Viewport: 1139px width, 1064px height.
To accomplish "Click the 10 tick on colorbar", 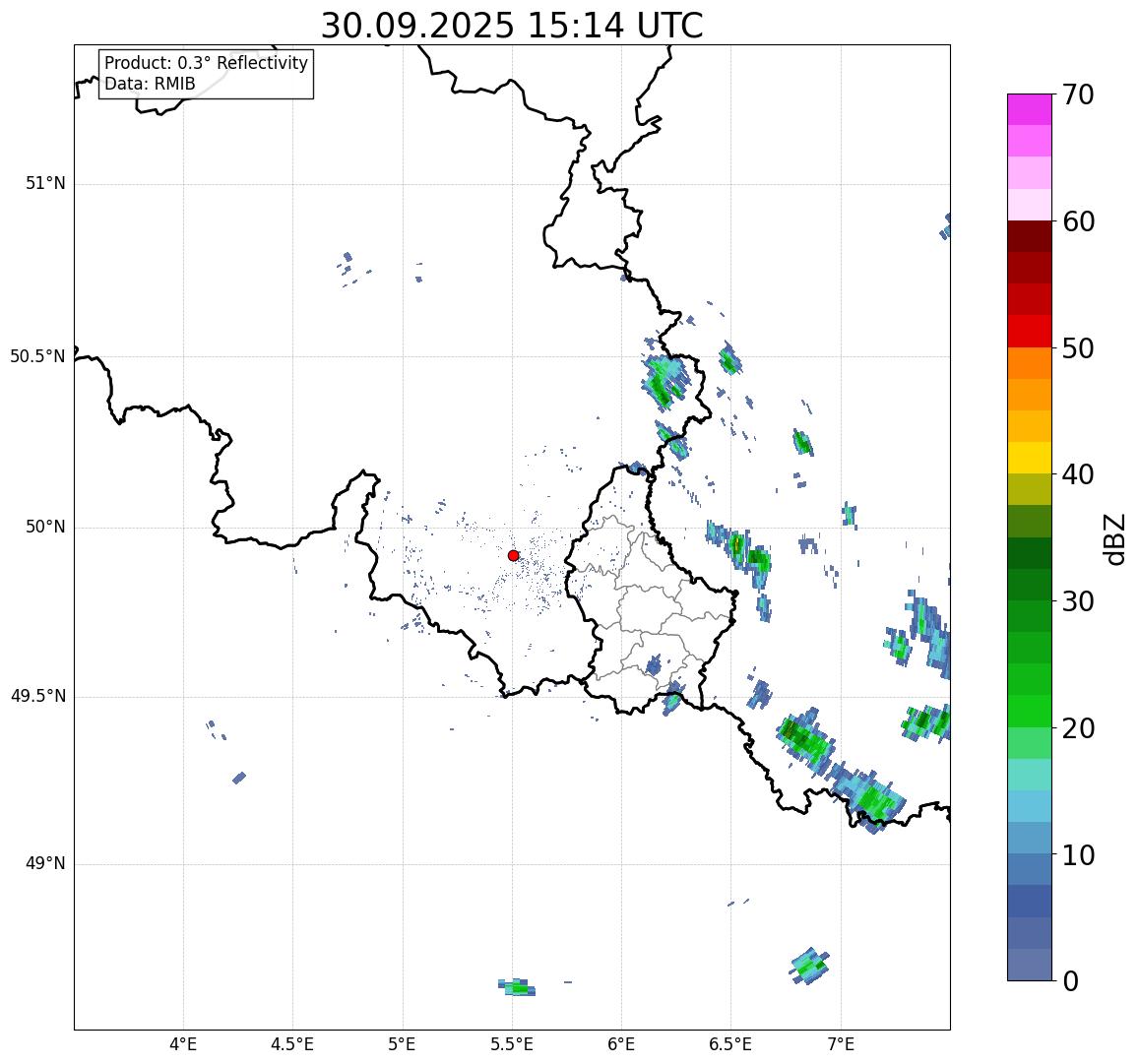I will (x=1078, y=855).
